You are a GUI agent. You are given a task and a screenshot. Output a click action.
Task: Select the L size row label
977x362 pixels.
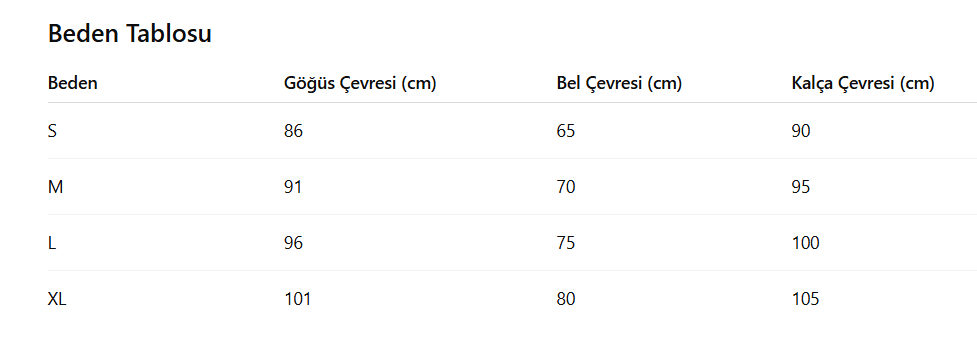click(52, 243)
